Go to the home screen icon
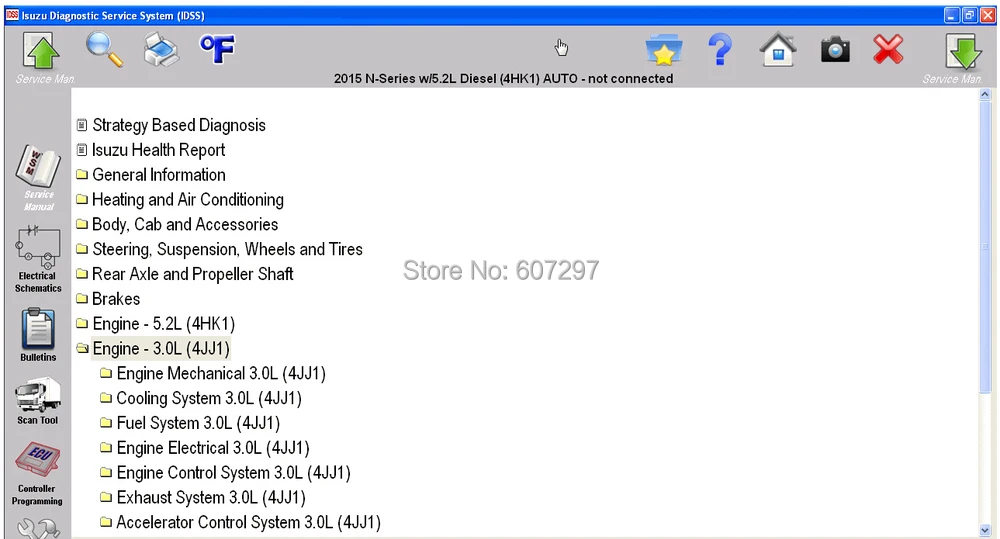This screenshot has height=539, width=1000. point(778,50)
